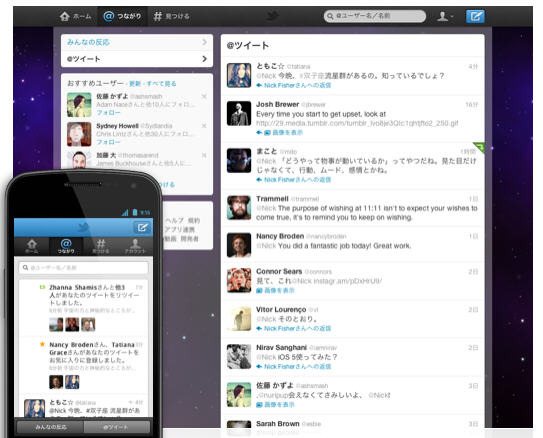Viewport: 543px width, 438px height.
Task: Tap みんなの反応 button at phone bottom
Action: coord(51,427)
